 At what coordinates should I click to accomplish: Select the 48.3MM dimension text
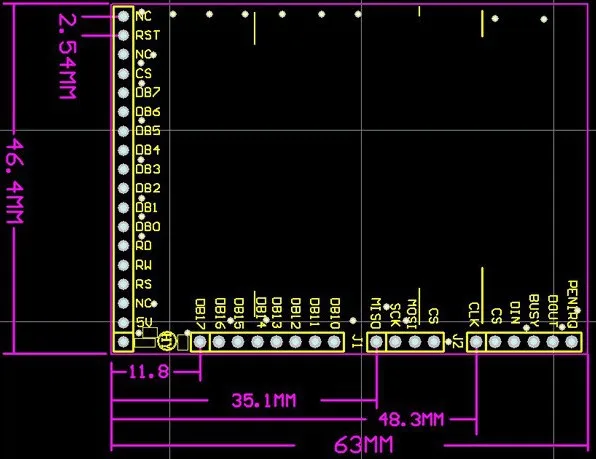click(411, 420)
